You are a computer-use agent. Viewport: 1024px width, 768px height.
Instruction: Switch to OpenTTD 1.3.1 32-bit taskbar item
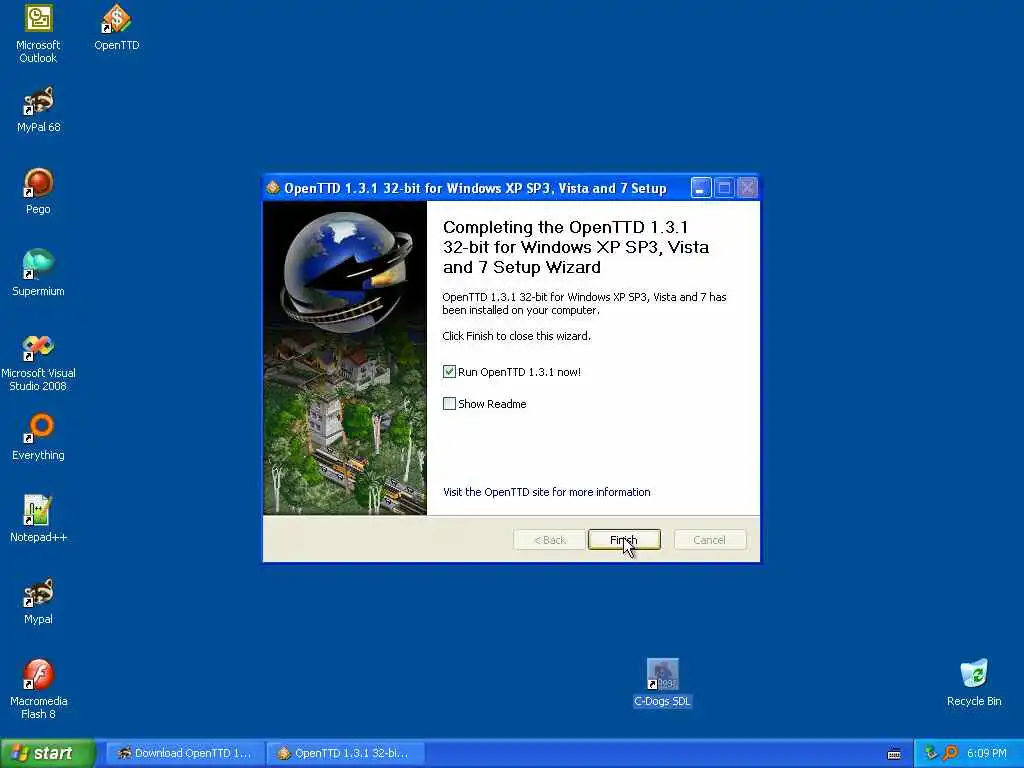point(345,753)
